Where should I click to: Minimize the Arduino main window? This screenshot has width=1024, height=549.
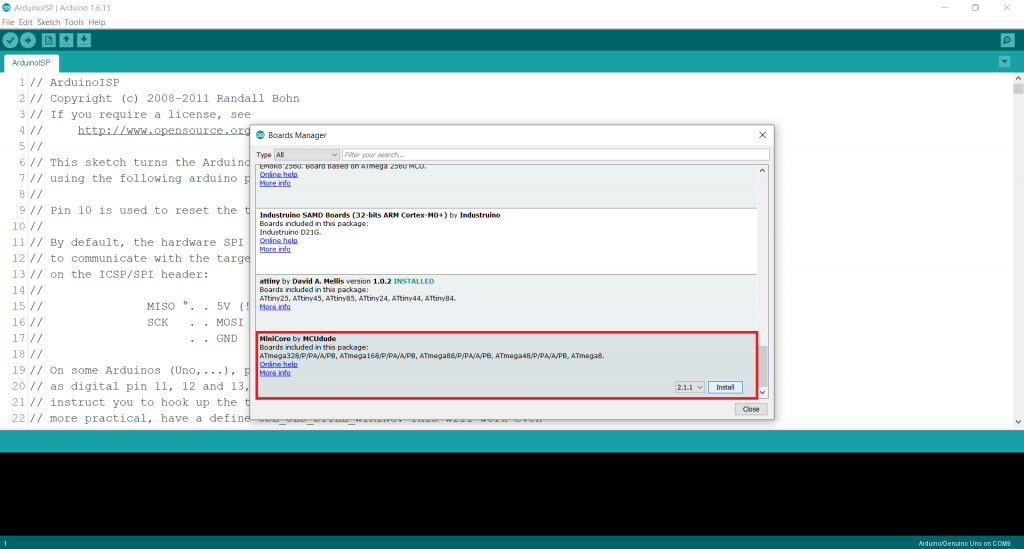(x=944, y=8)
